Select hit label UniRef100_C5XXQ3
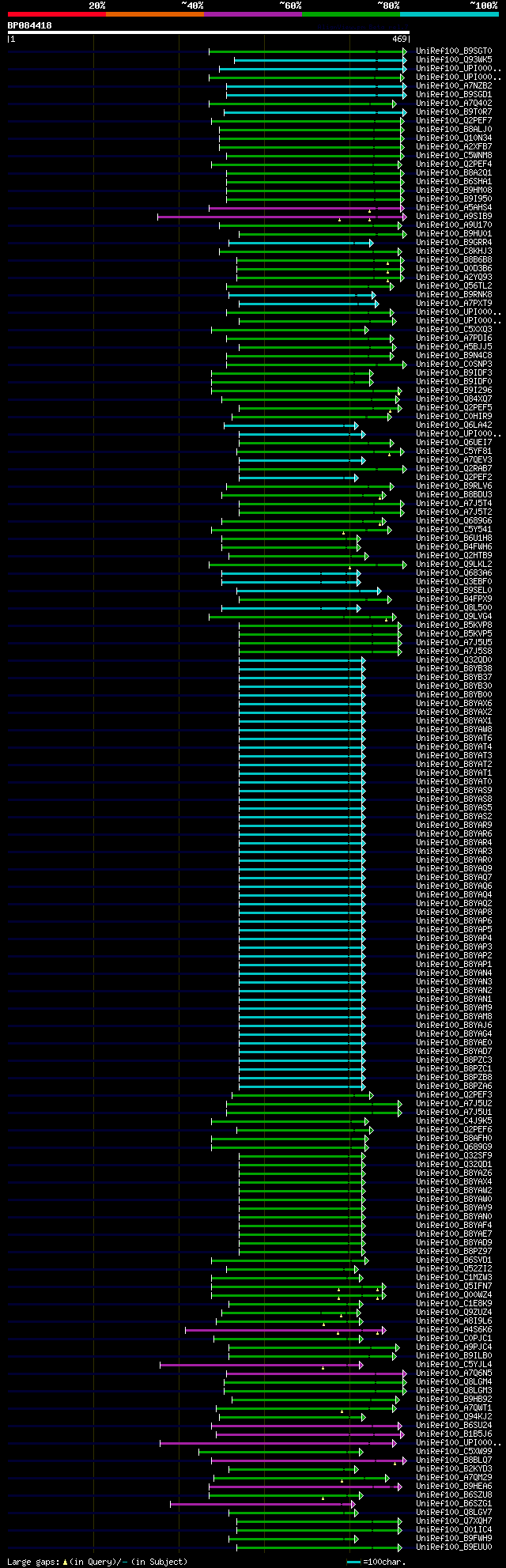The width and height of the screenshot is (506, 1568). 454,330
